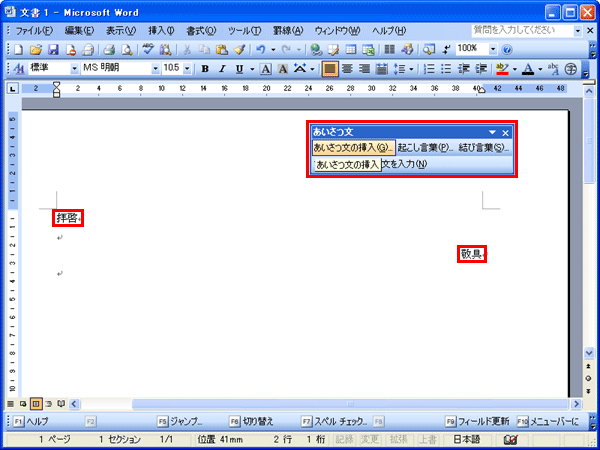Screen dimensions: 600x450
Task: Toggle Italic formatting
Action: point(222,69)
